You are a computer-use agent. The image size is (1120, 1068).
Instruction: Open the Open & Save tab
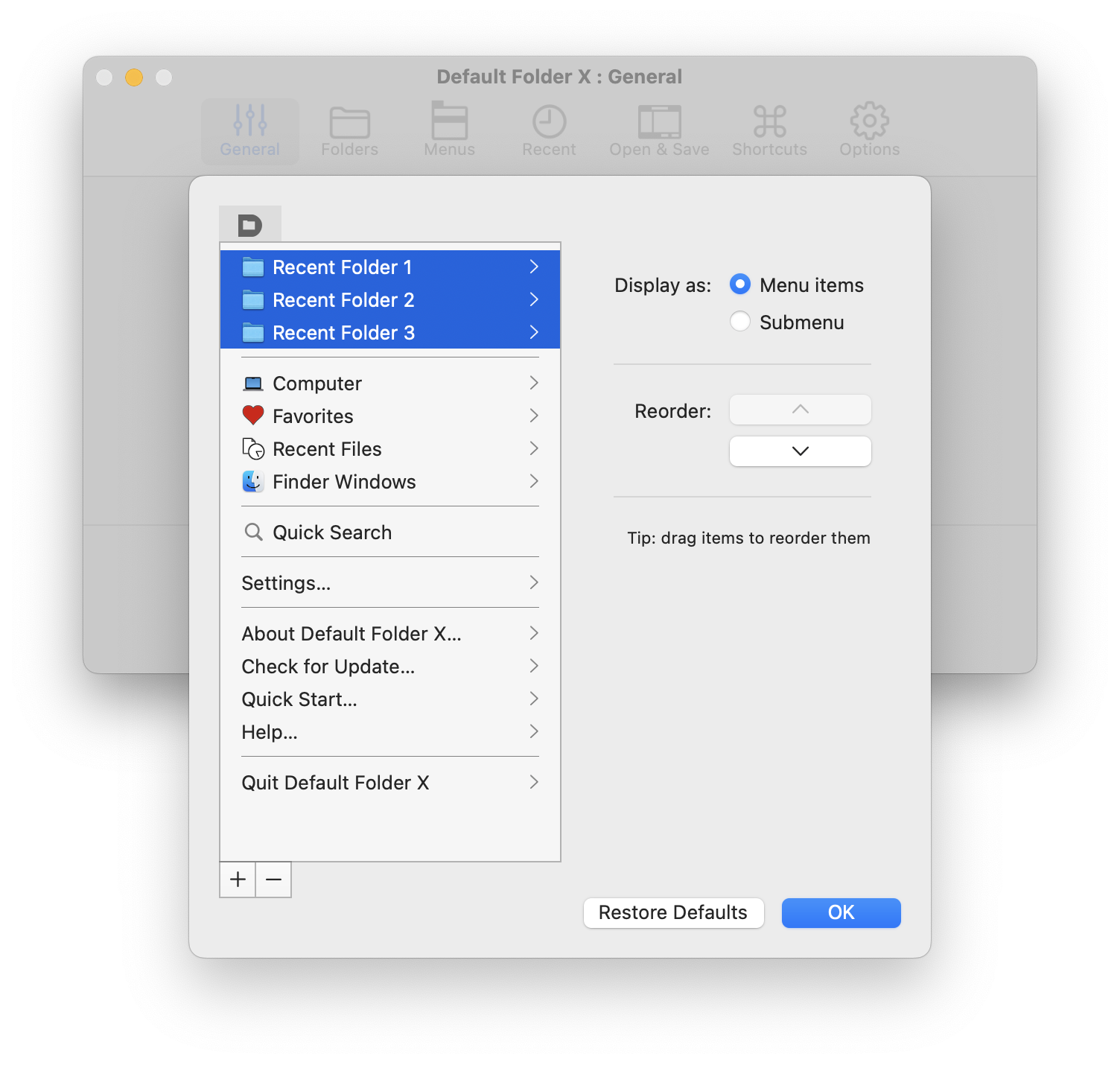click(659, 131)
